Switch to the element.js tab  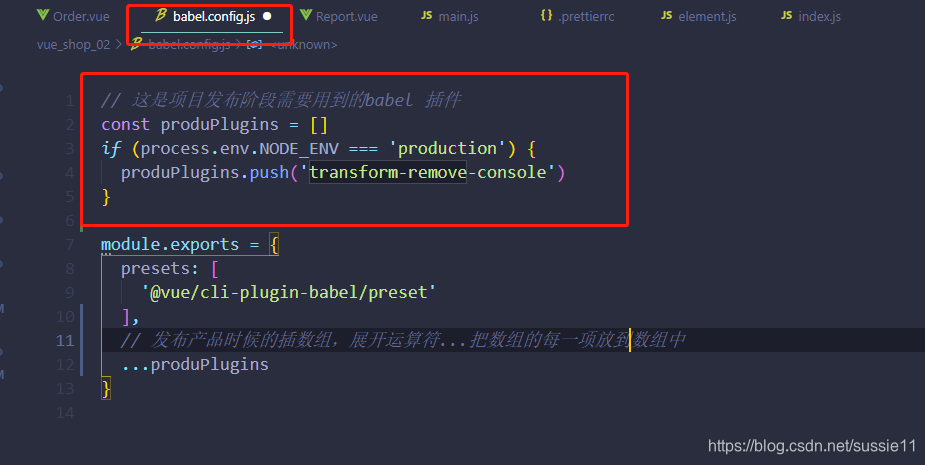point(698,17)
